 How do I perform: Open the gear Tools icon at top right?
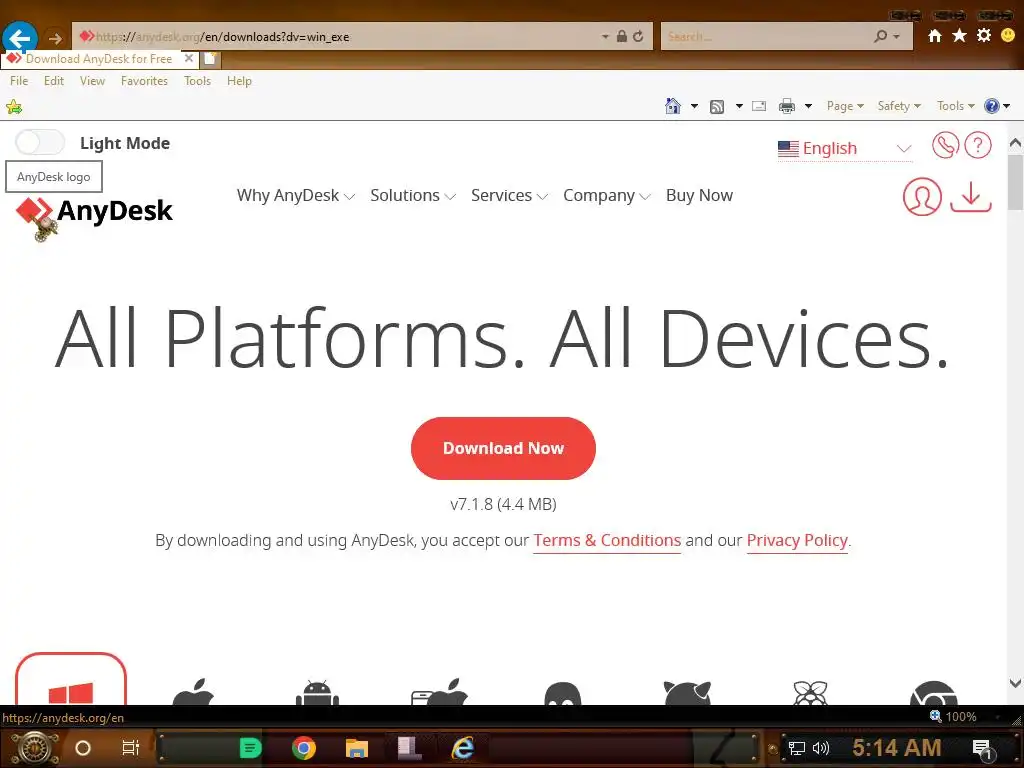click(x=984, y=36)
